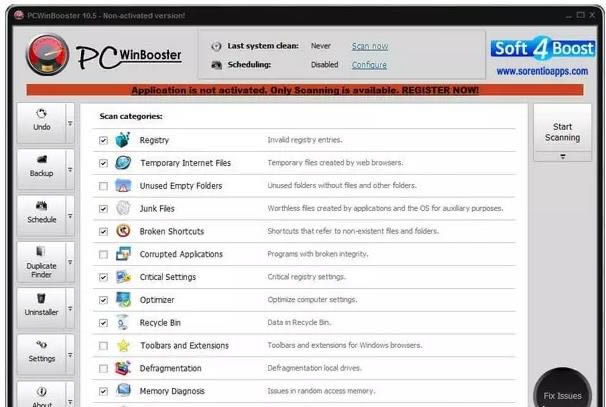Viewport: 606px width, 407px height.
Task: Open the Undo sidebar button
Action: [41, 123]
